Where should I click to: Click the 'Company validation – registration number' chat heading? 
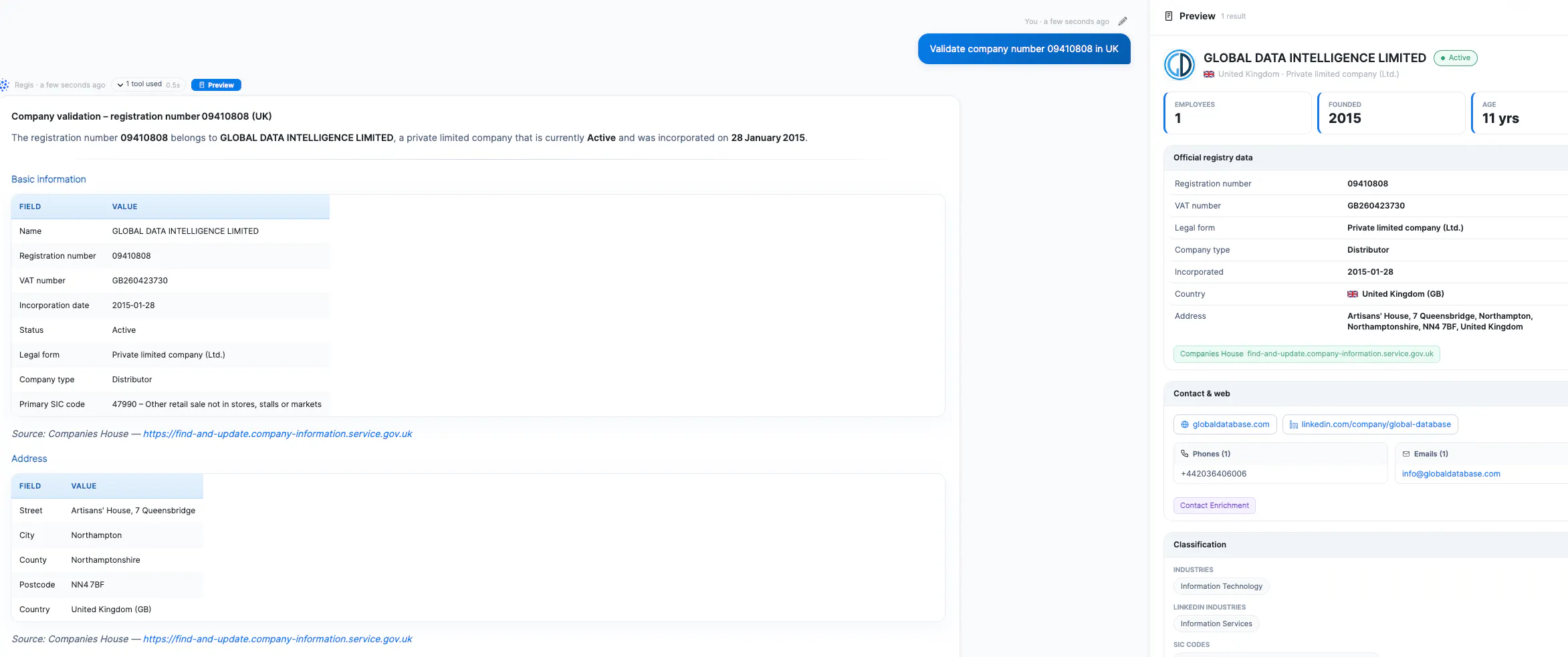click(142, 116)
